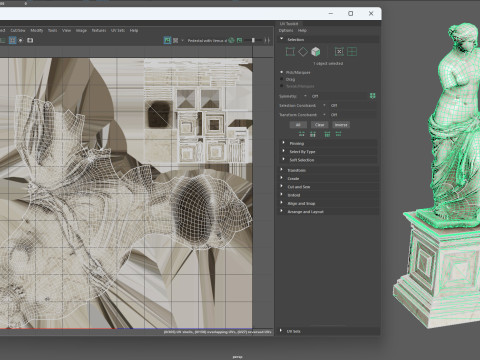Viewport: 480px width, 360px height.
Task: Expand the Align and Snap section
Action: coord(329,203)
